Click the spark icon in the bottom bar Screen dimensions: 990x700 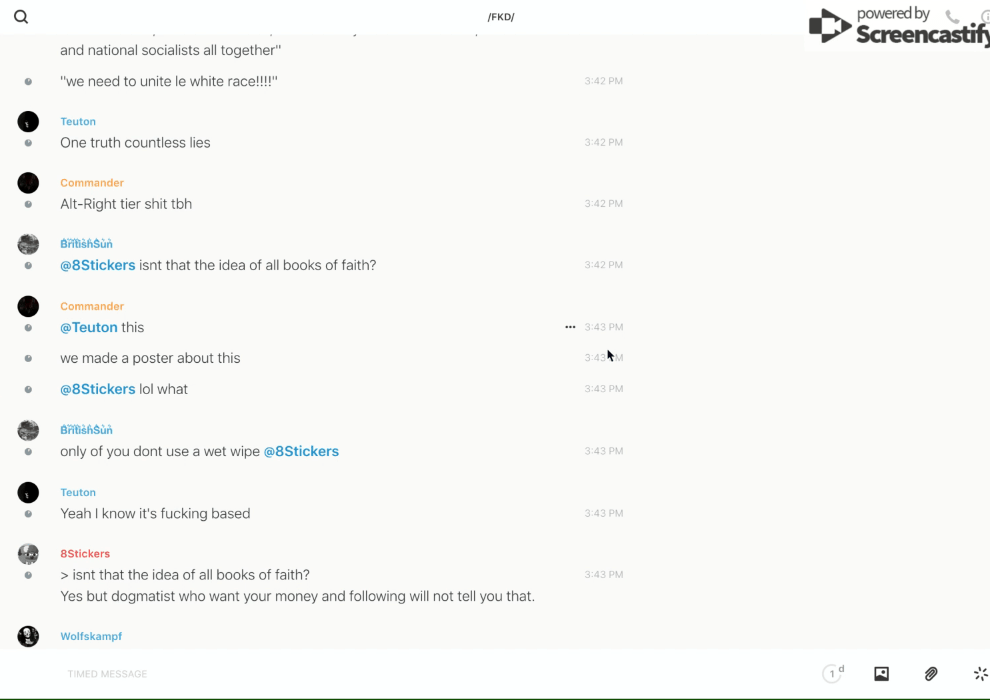980,674
